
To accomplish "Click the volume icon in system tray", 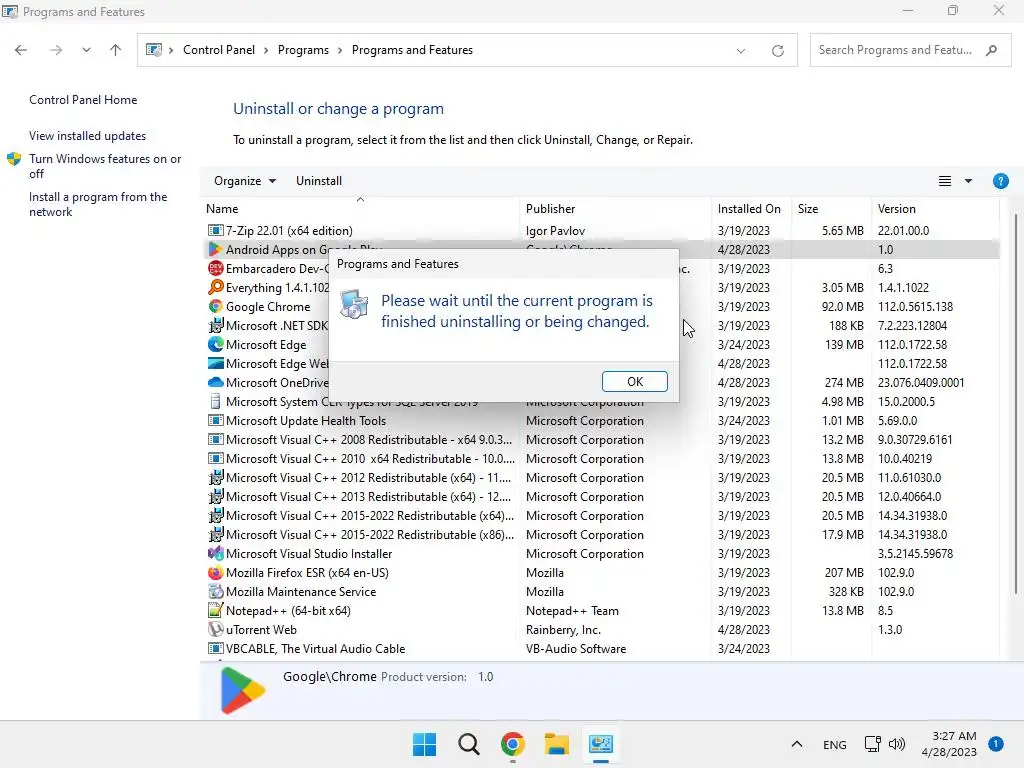I will click(897, 744).
